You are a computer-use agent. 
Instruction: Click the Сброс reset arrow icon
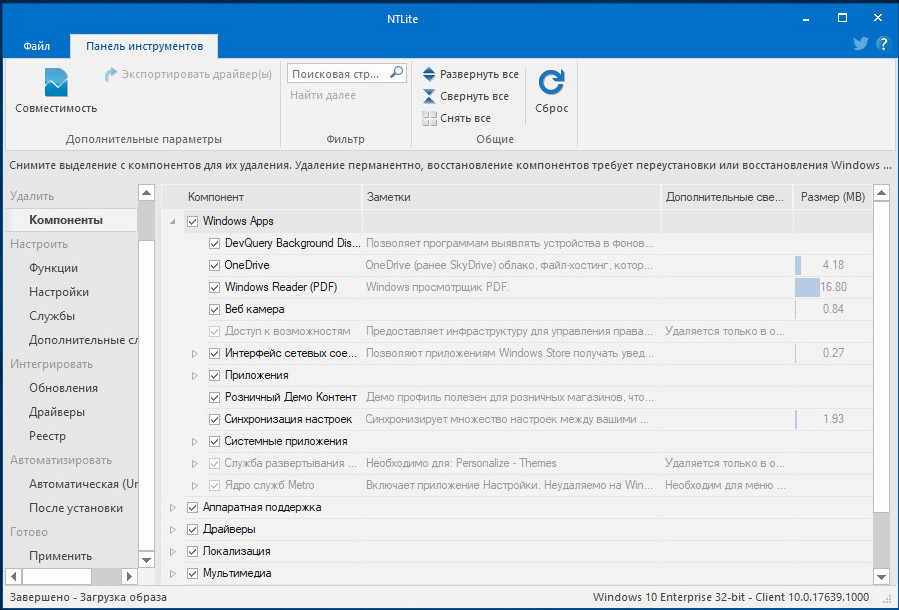(x=552, y=82)
